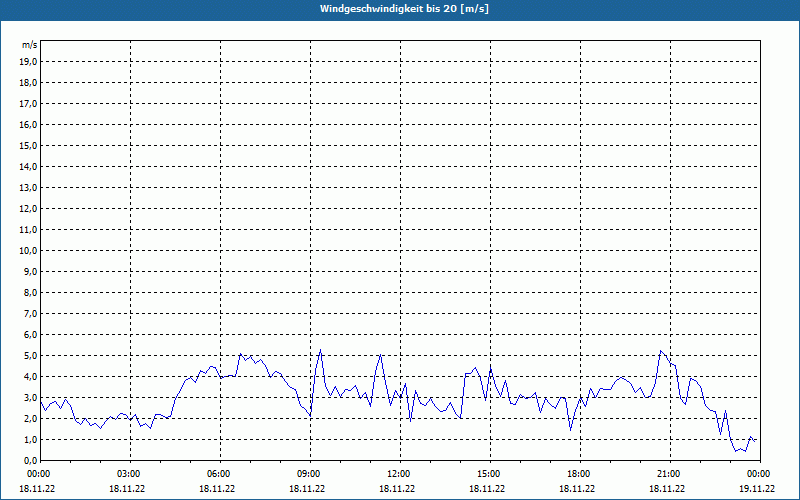Click the 4,0 y-axis value
Image resolution: width=800 pixels, height=500 pixels.
pos(31,376)
